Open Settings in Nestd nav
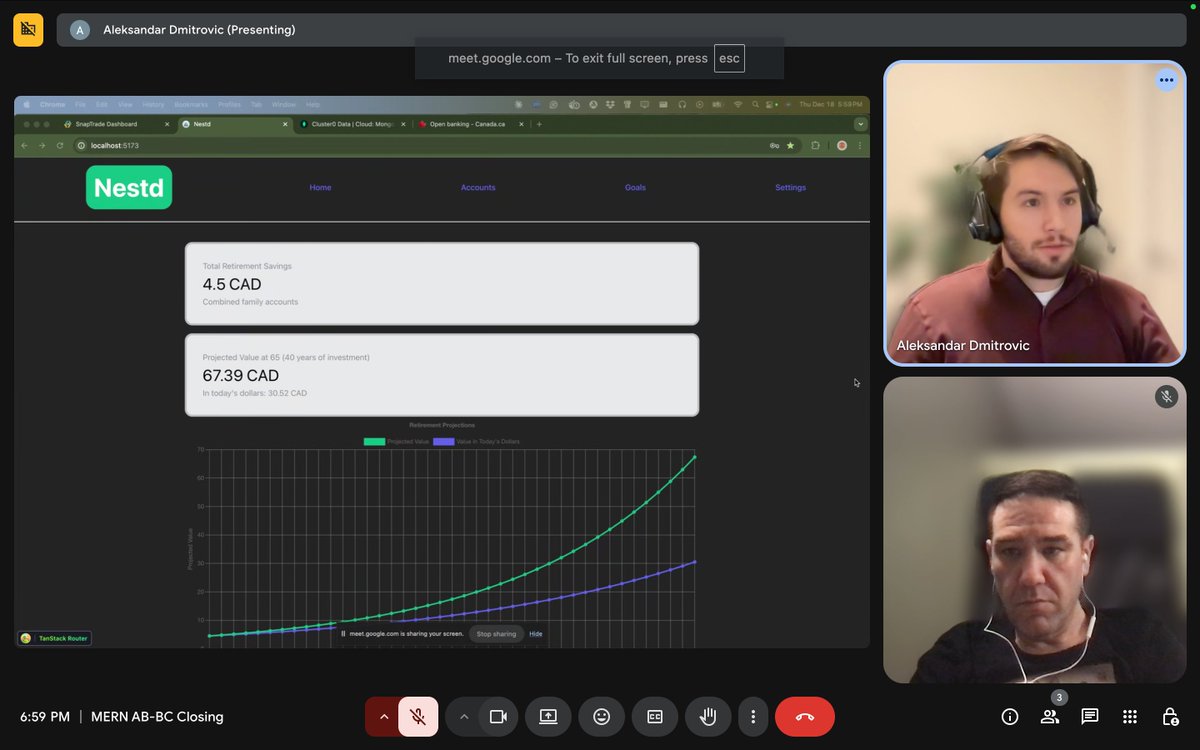 [790, 188]
